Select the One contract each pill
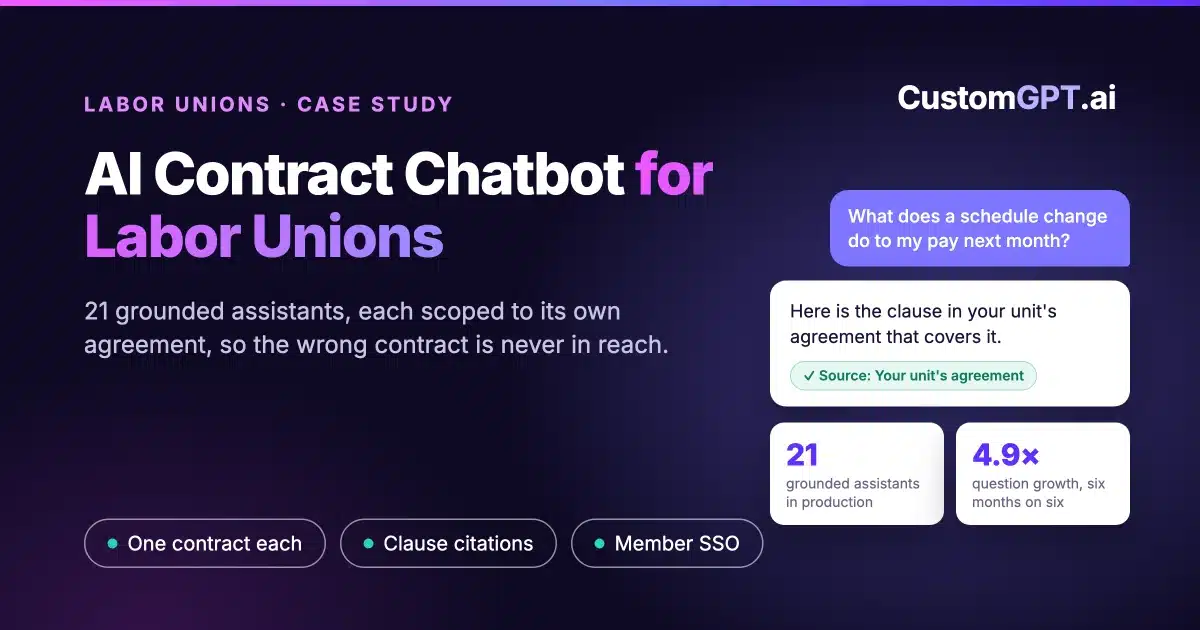Viewport: 1200px width, 630px height. pos(205,544)
